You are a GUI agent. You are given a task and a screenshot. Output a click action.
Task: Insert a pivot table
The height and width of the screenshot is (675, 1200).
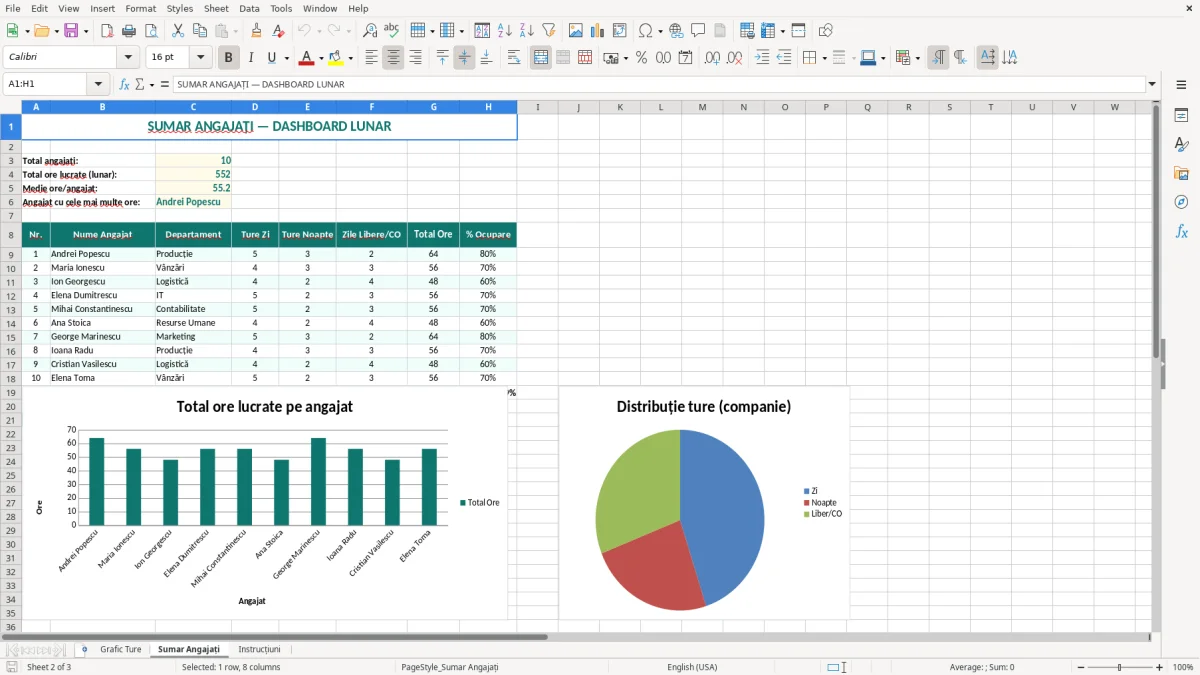(x=620, y=31)
